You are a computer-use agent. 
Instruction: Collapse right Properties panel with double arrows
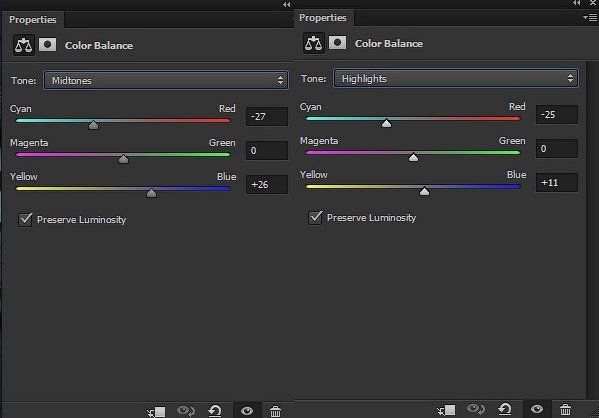pos(576,3)
